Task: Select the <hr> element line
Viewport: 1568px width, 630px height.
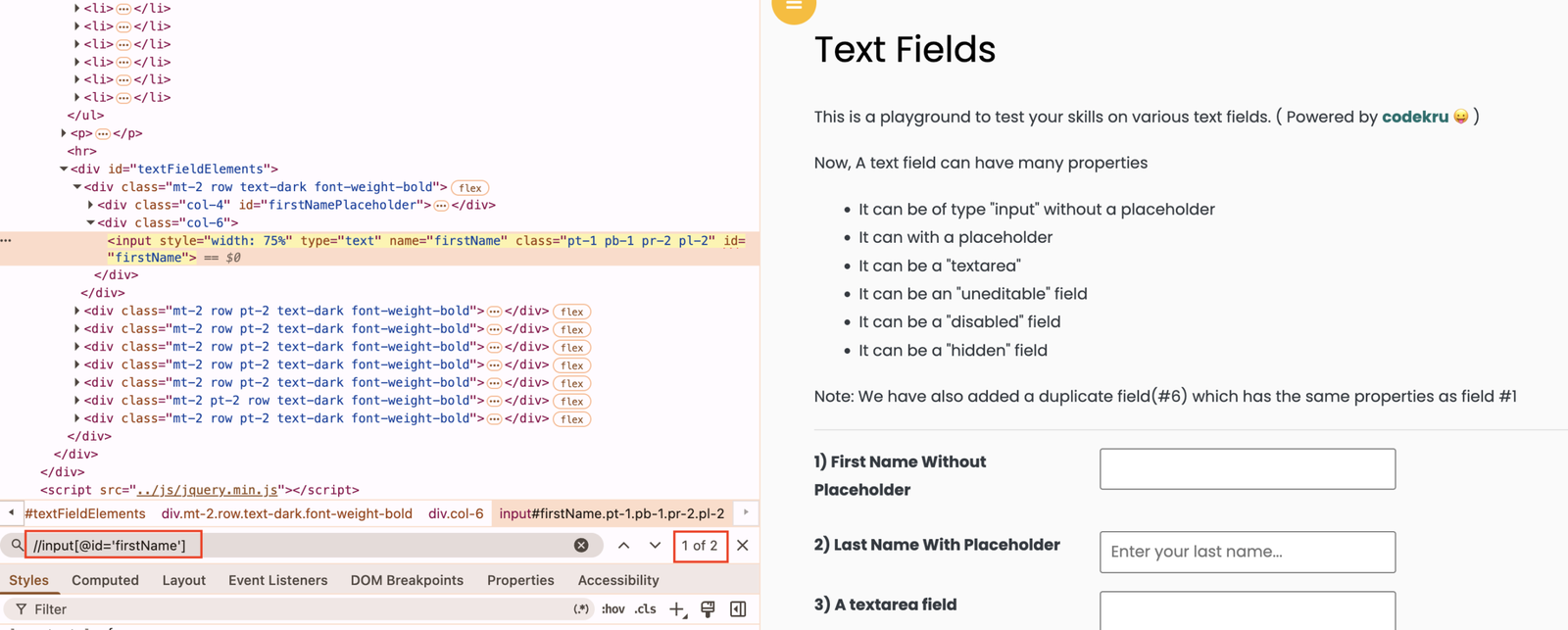Action: tap(81, 152)
